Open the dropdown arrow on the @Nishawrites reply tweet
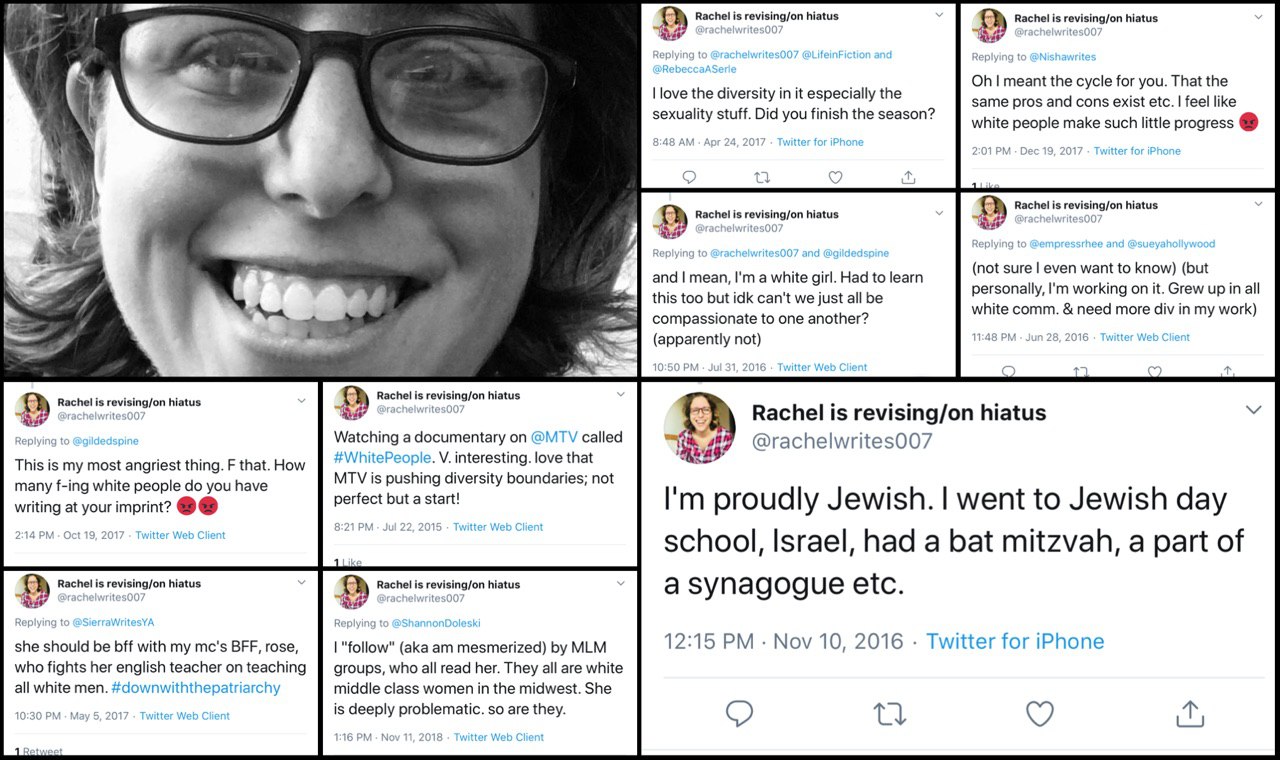The height and width of the screenshot is (760, 1280). click(1258, 14)
